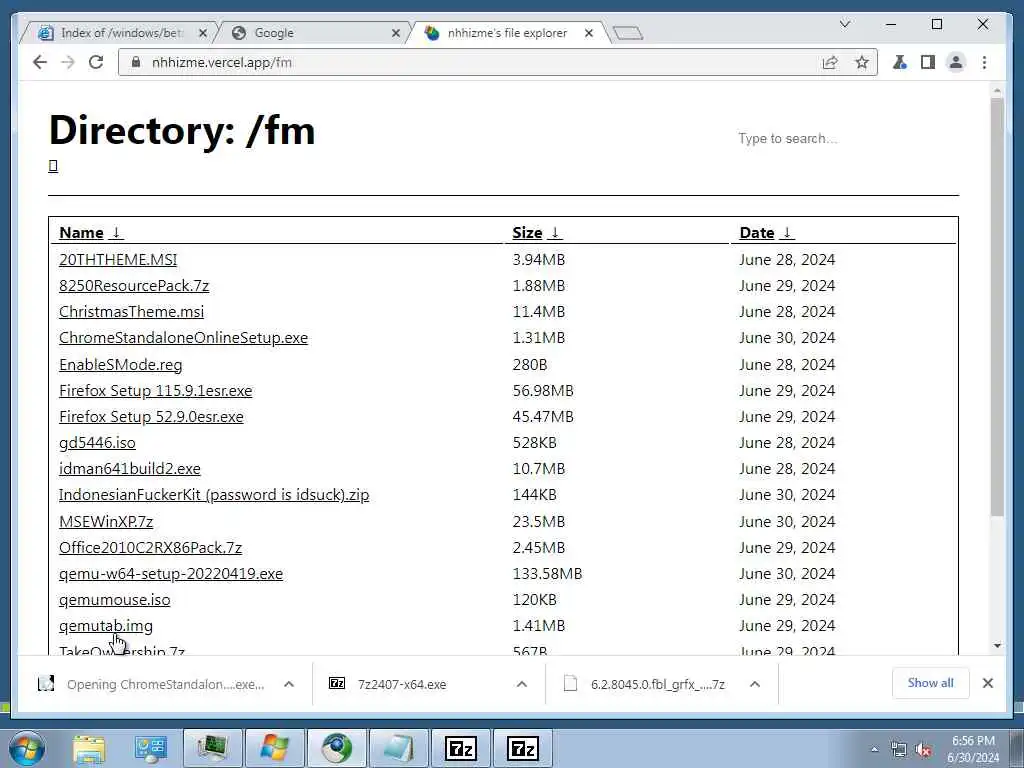Open the taskbar clock and date
The height and width of the screenshot is (768, 1024).
click(973, 749)
